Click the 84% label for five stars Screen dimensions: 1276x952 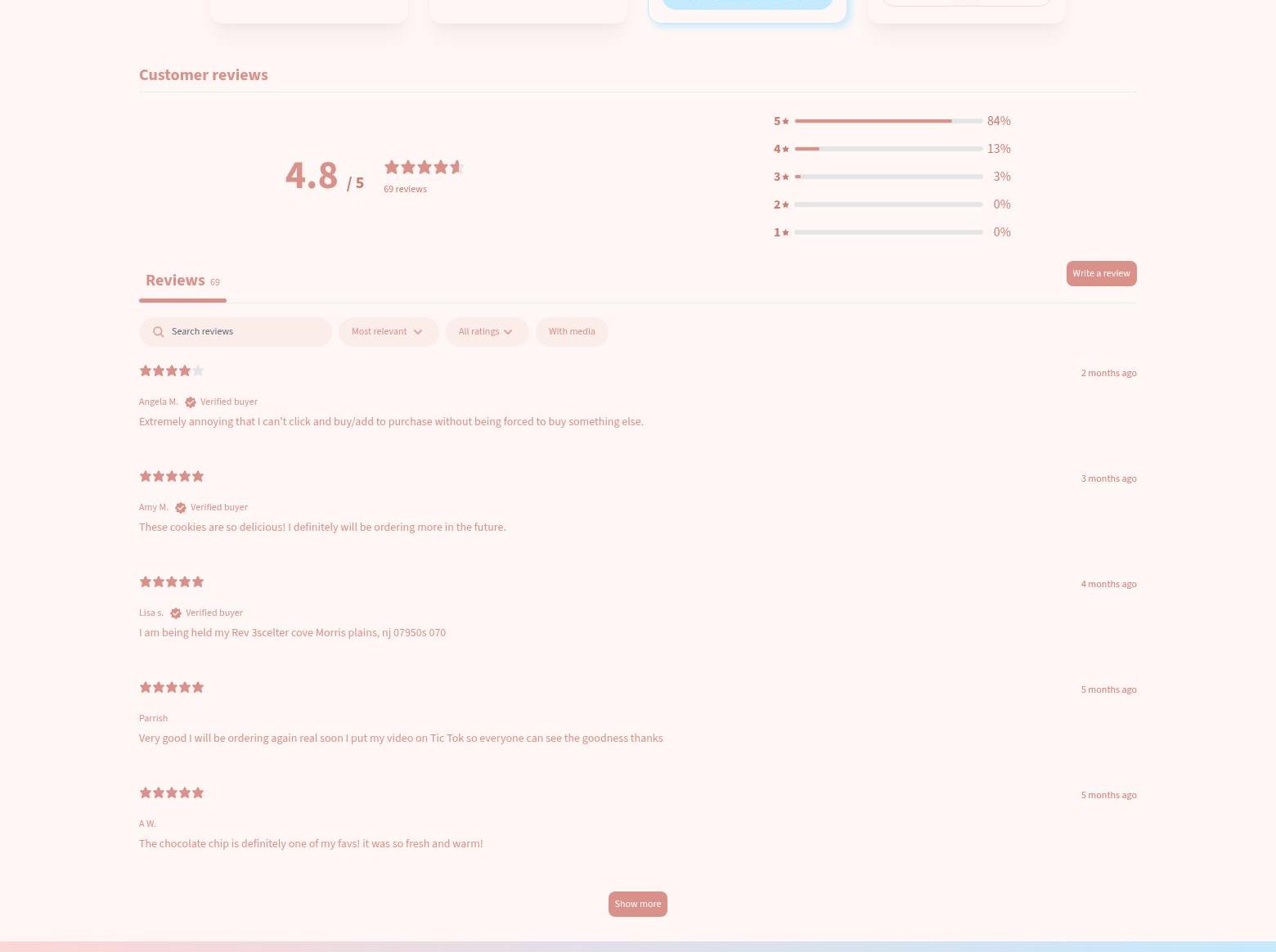(x=999, y=121)
